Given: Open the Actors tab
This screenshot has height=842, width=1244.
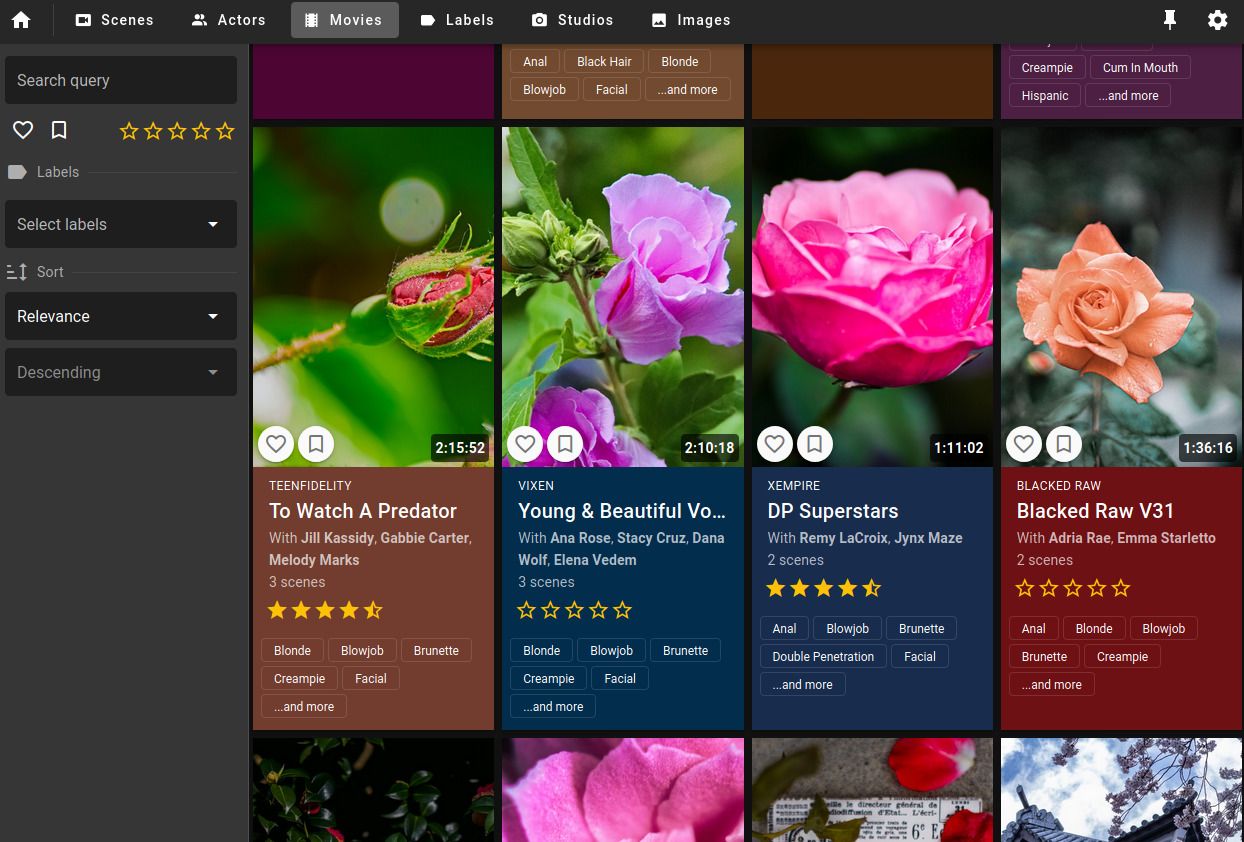Looking at the screenshot, I should point(229,20).
